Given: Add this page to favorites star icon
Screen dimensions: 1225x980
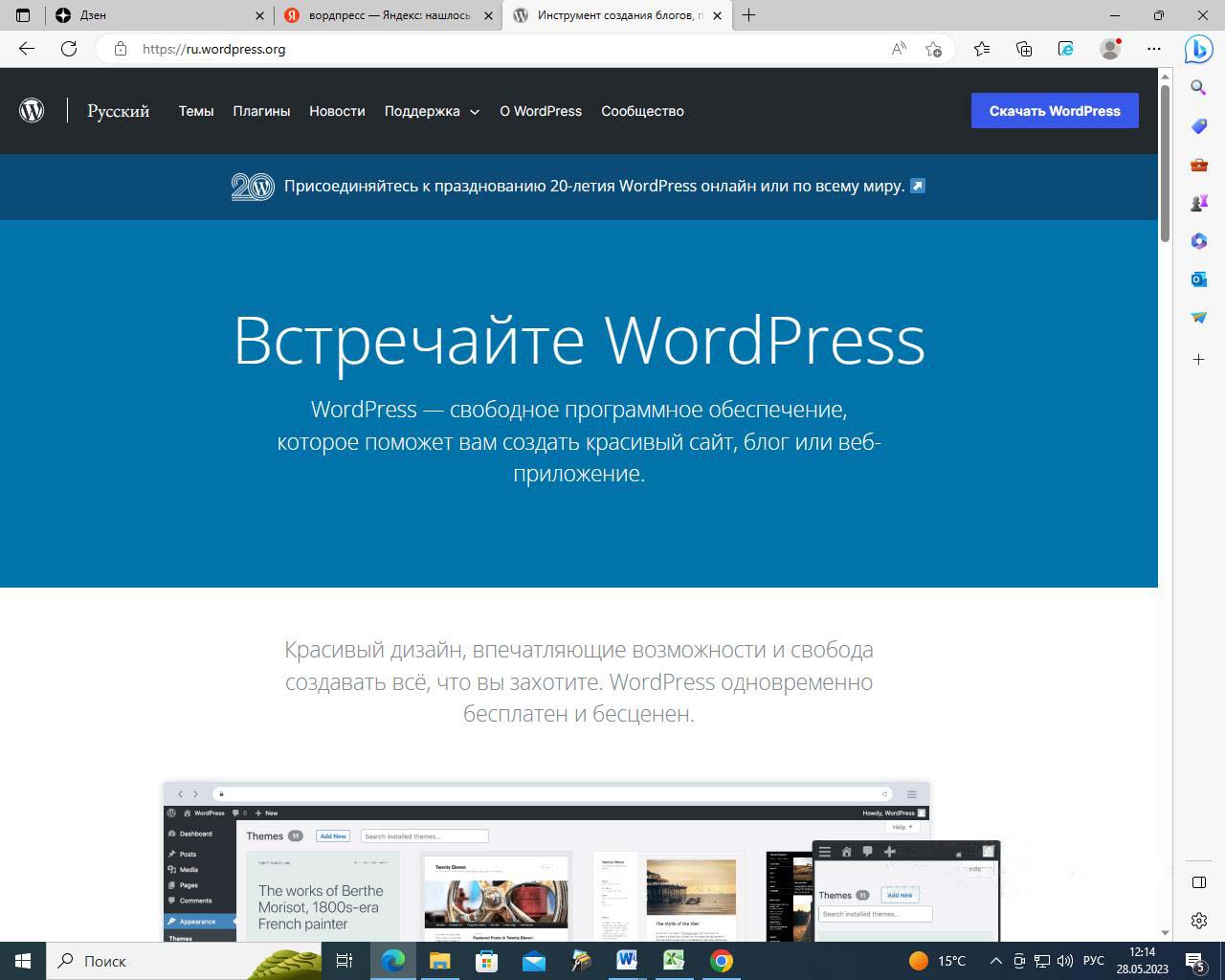Looking at the screenshot, I should 933,49.
